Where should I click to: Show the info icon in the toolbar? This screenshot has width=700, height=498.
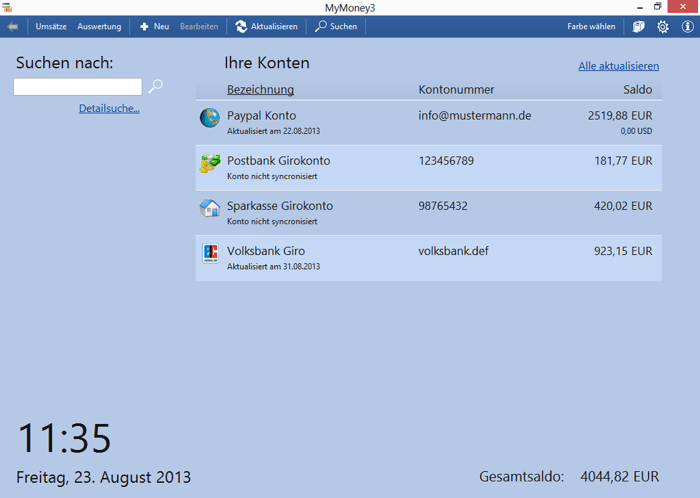point(687,27)
